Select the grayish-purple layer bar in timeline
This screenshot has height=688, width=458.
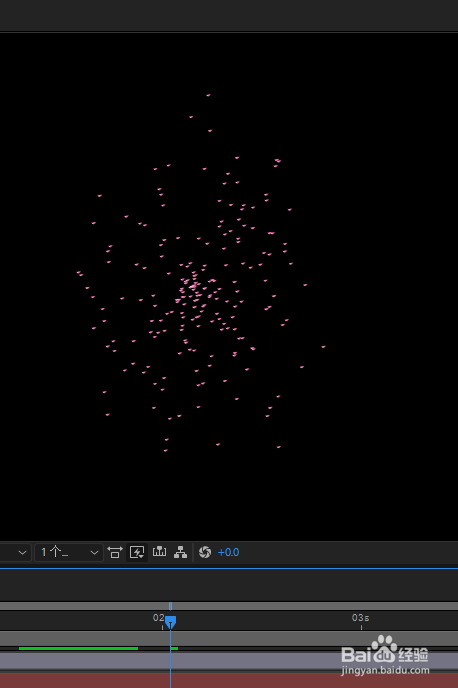point(229,661)
